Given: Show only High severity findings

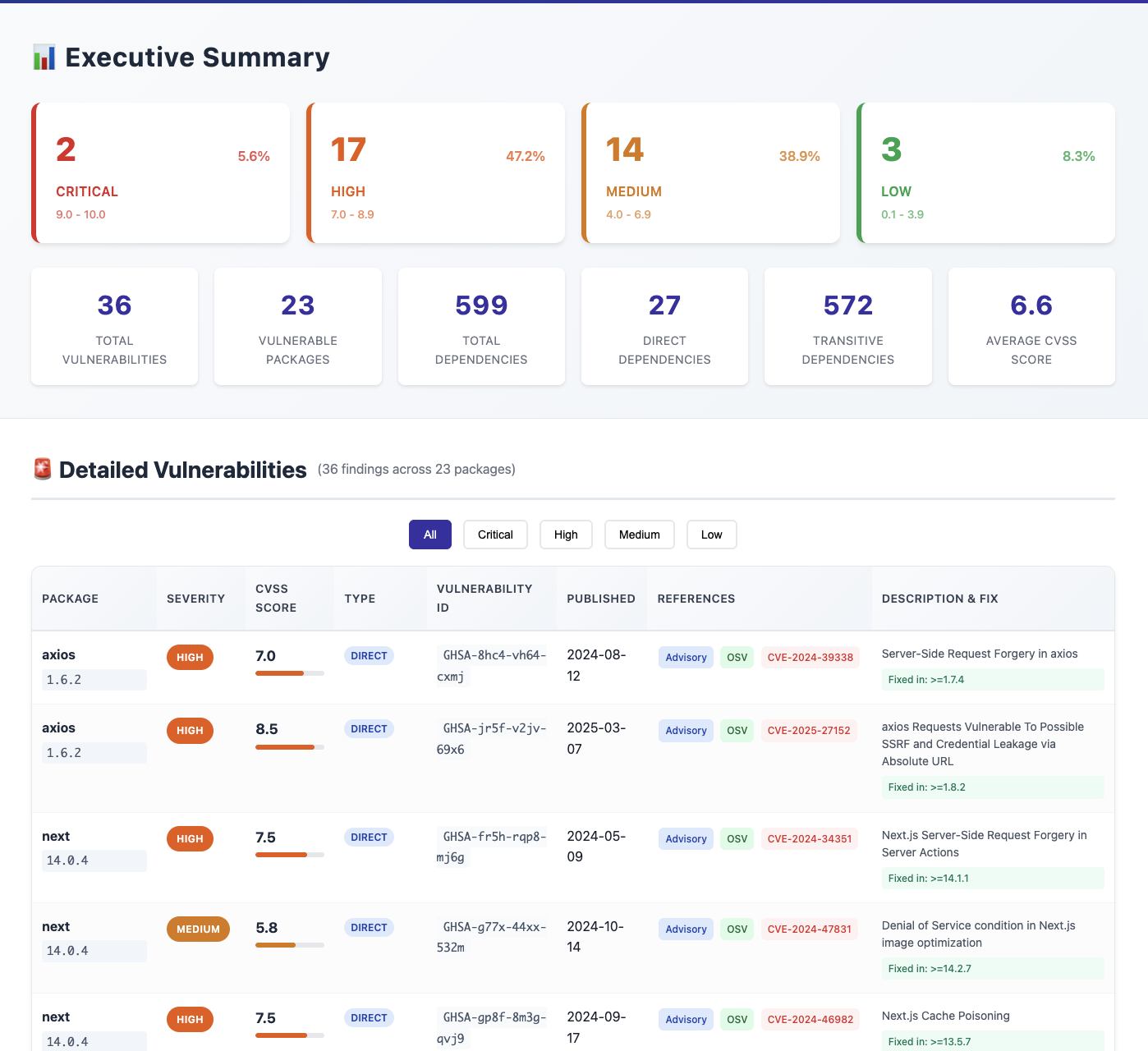Looking at the screenshot, I should coord(566,535).
